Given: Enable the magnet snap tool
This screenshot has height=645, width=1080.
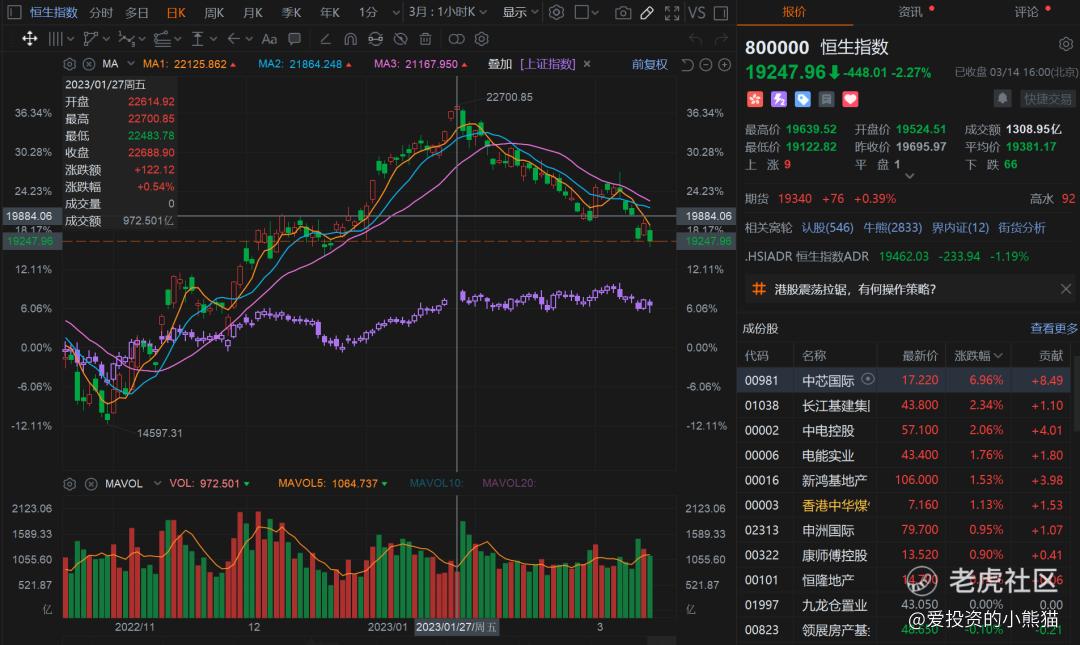Looking at the screenshot, I should point(351,39).
